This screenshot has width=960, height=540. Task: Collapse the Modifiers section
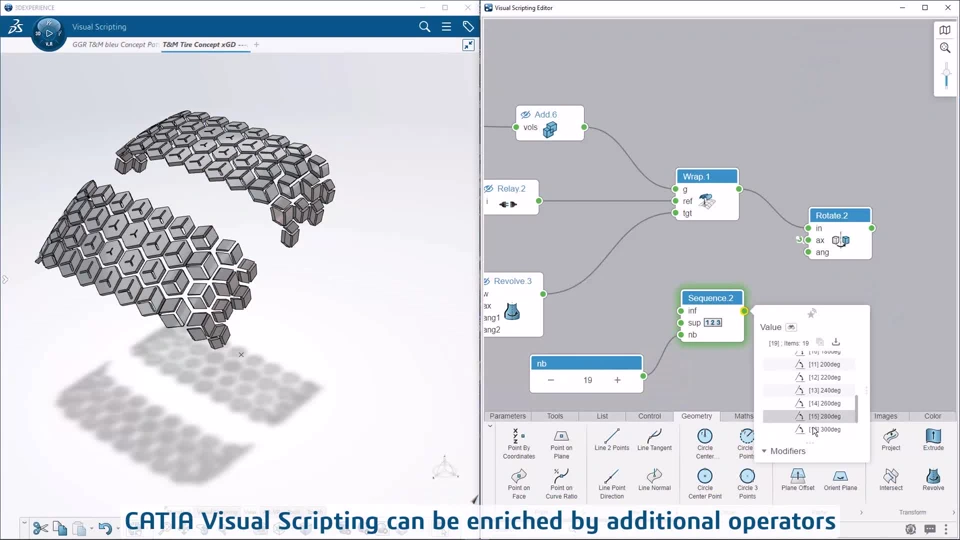(x=764, y=451)
